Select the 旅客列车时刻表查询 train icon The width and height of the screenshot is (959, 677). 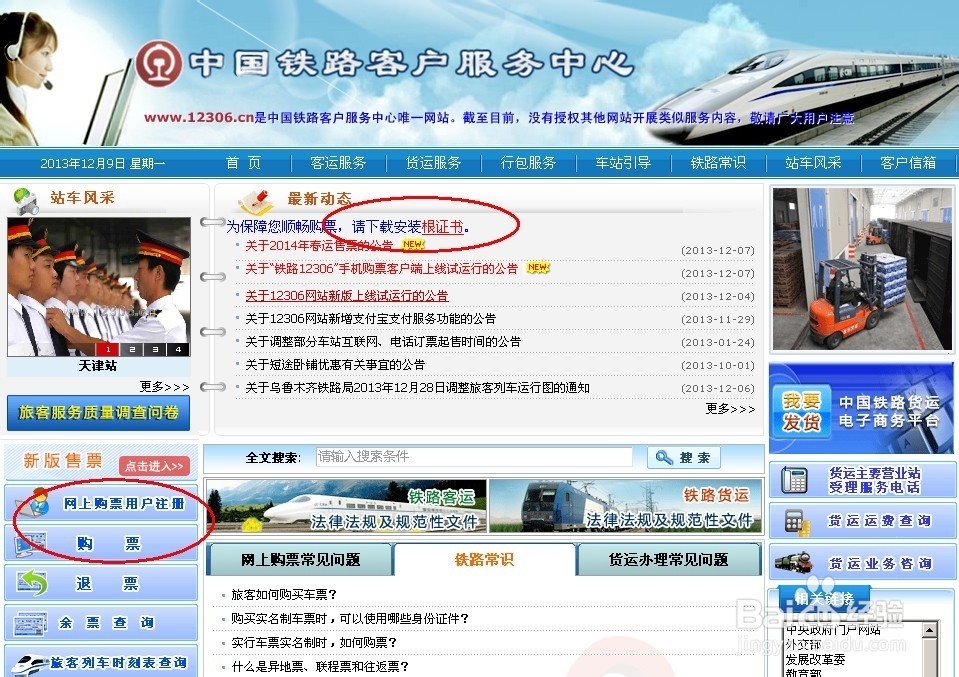tap(32, 662)
